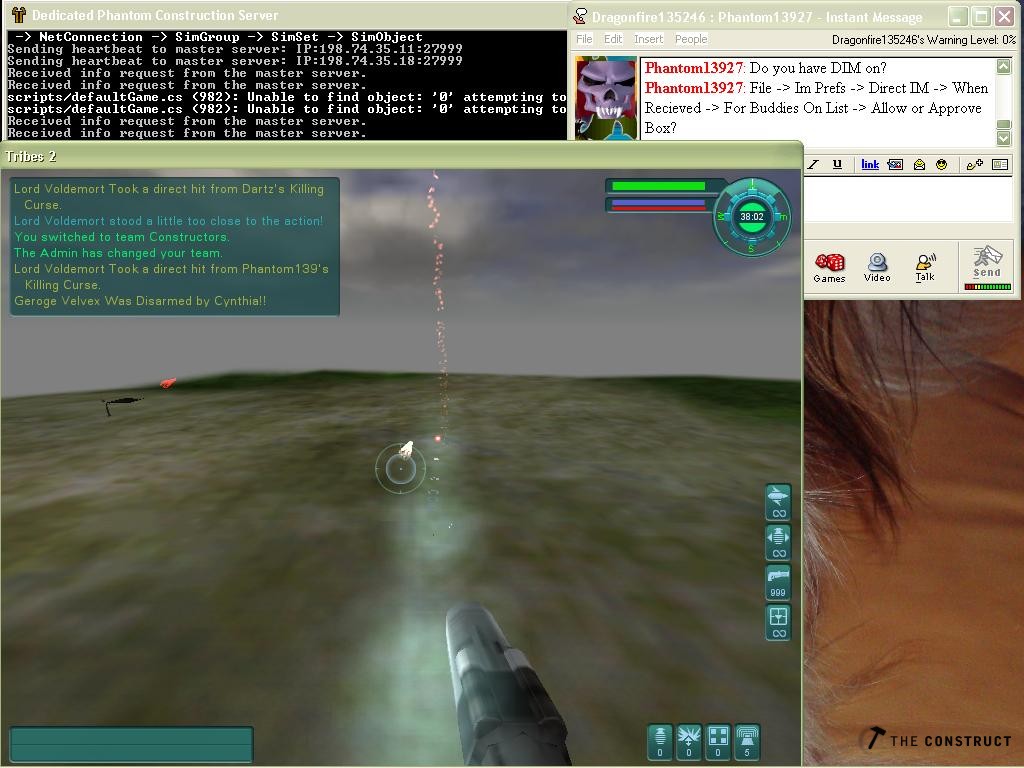The width and height of the screenshot is (1024, 768).
Task: Click 'Dragonfire135246's Warning Level: 0%' text
Action: 923,40
